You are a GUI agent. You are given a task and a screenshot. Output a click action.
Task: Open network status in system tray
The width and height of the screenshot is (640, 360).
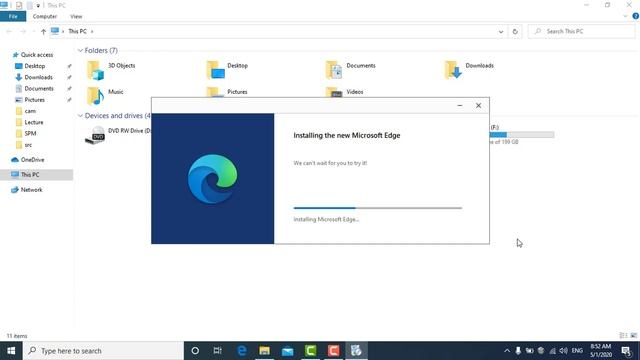coord(553,351)
